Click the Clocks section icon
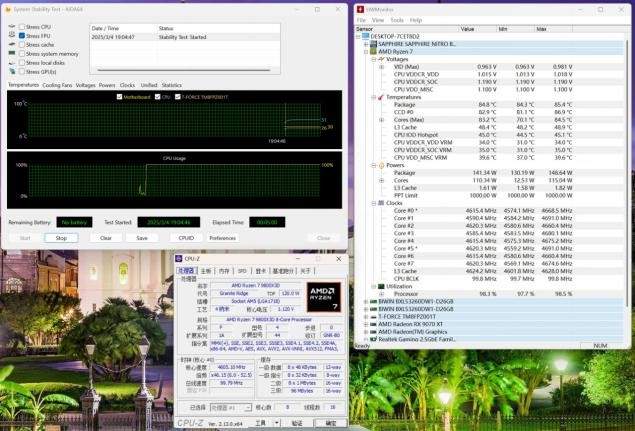635x431 pixels. [x=381, y=203]
